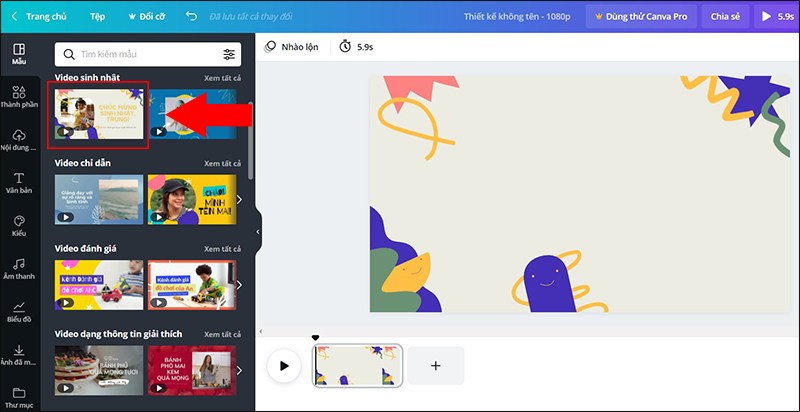Open the Văn bản text tab
This screenshot has width=800, height=412.
click(19, 183)
